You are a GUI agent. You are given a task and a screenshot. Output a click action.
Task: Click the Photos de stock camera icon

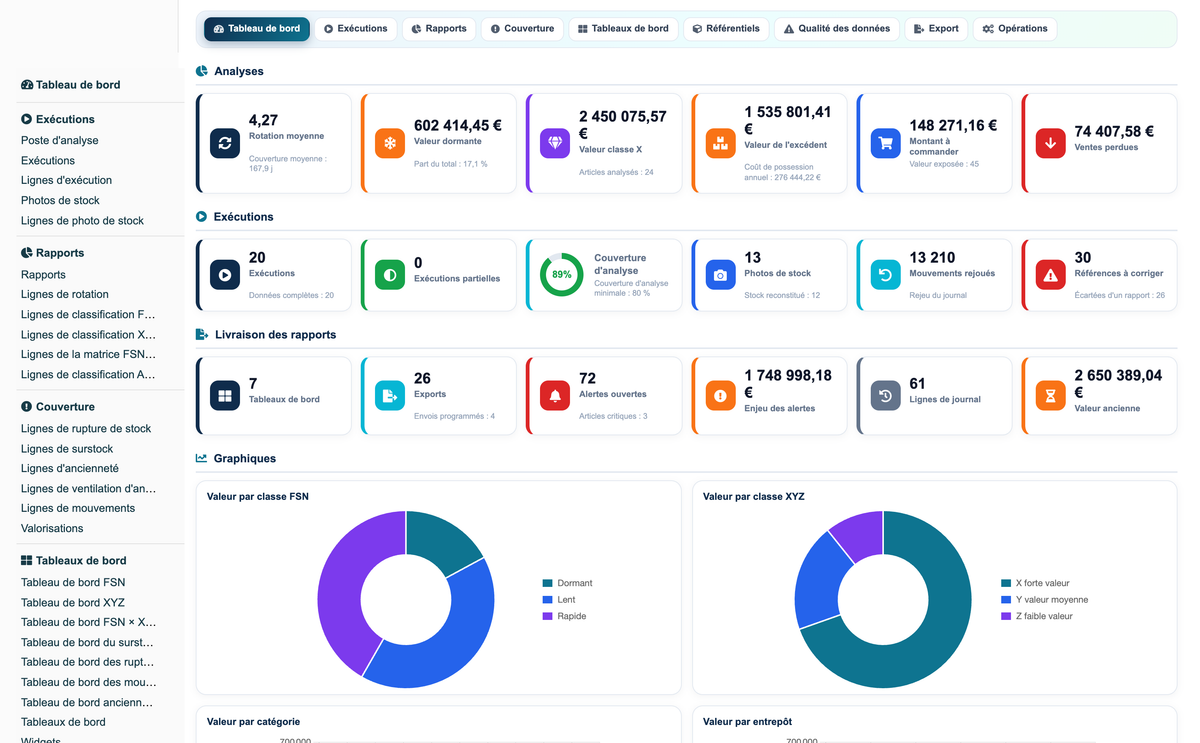tap(720, 275)
